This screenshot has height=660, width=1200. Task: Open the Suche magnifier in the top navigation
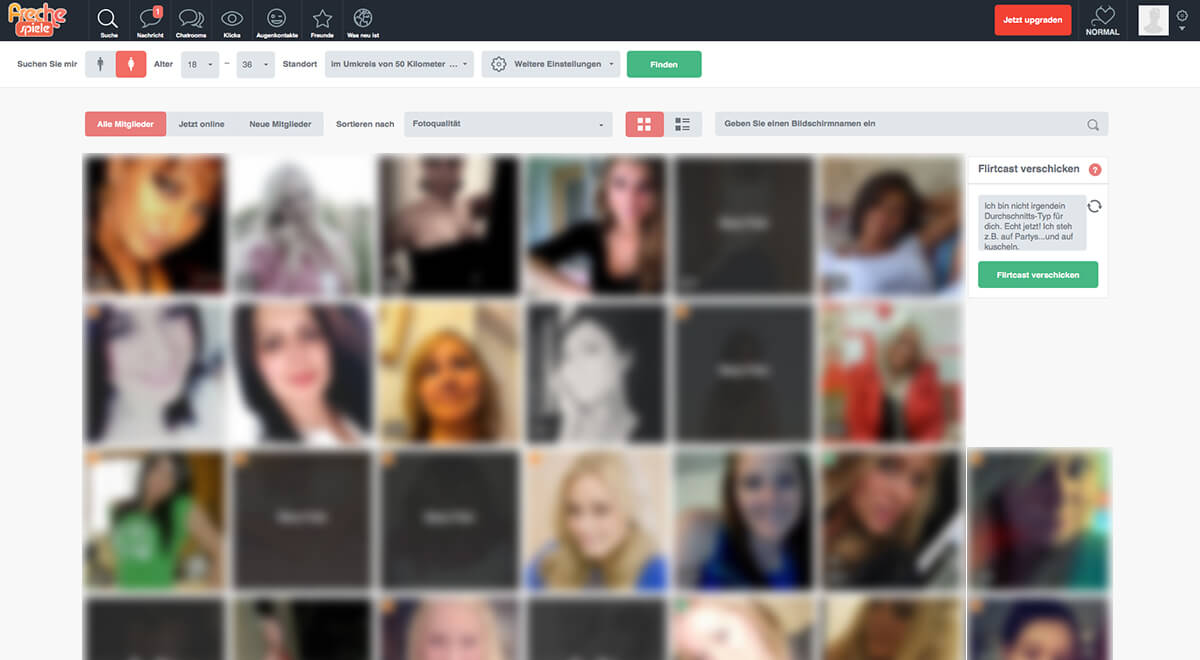(x=109, y=21)
